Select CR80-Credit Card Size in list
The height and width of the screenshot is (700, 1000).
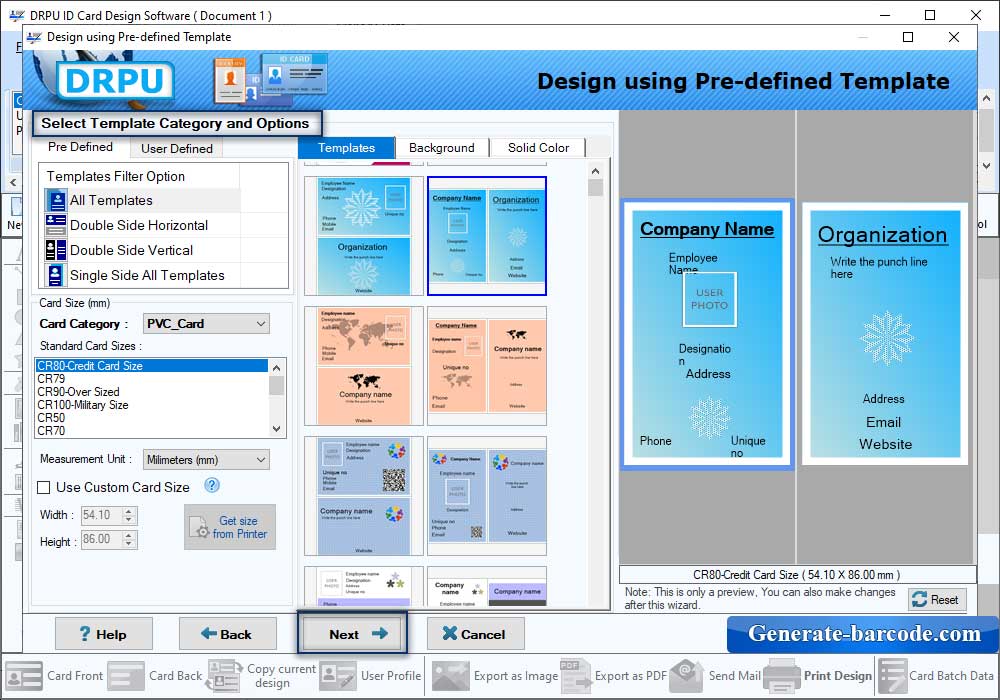[152, 366]
